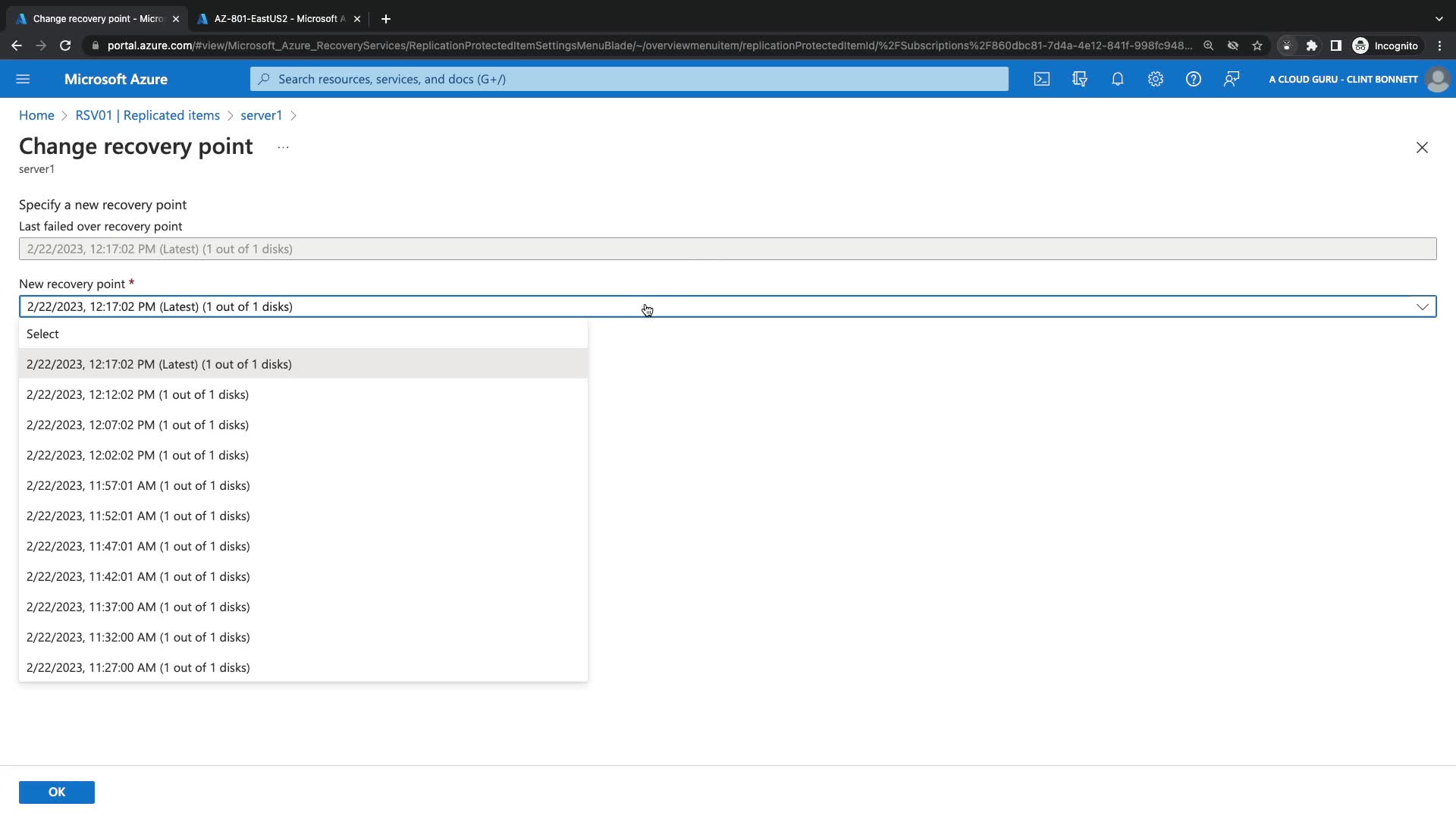Open Directories and subscriptions filter icon
1456x819 pixels.
pyautogui.click(x=1080, y=79)
